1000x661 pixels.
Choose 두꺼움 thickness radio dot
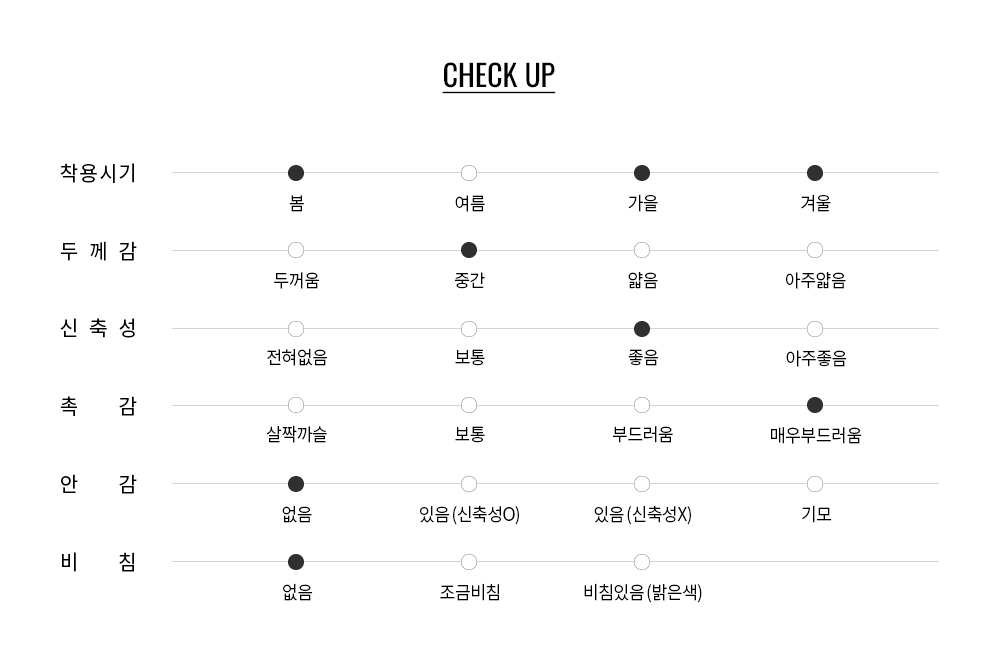click(296, 250)
